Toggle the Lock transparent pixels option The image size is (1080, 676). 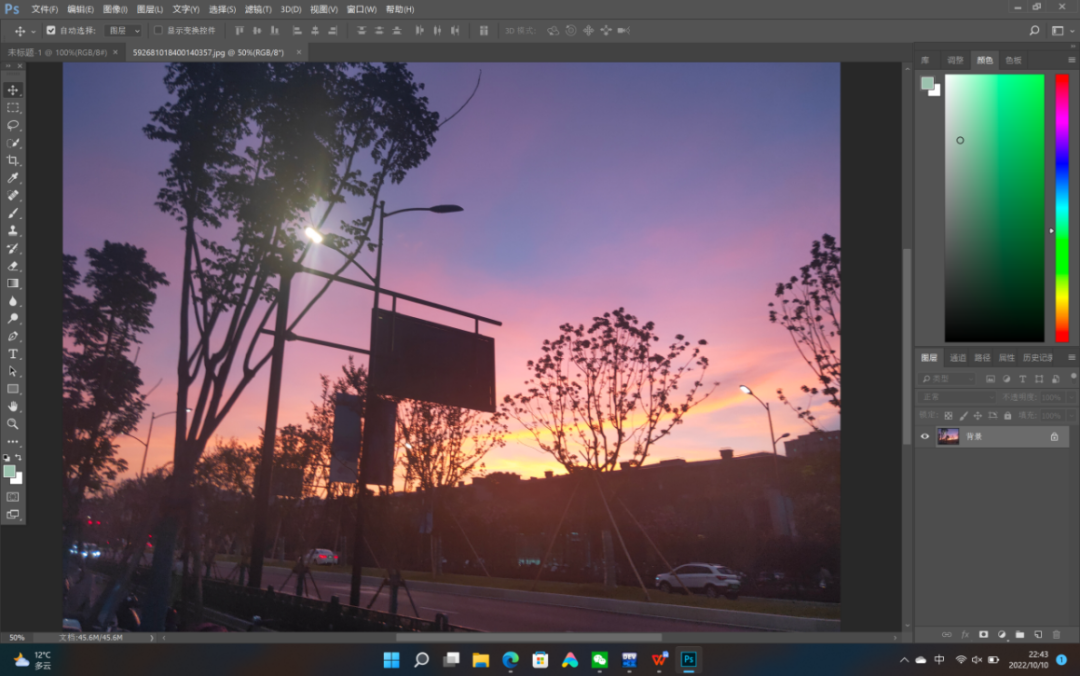949,416
